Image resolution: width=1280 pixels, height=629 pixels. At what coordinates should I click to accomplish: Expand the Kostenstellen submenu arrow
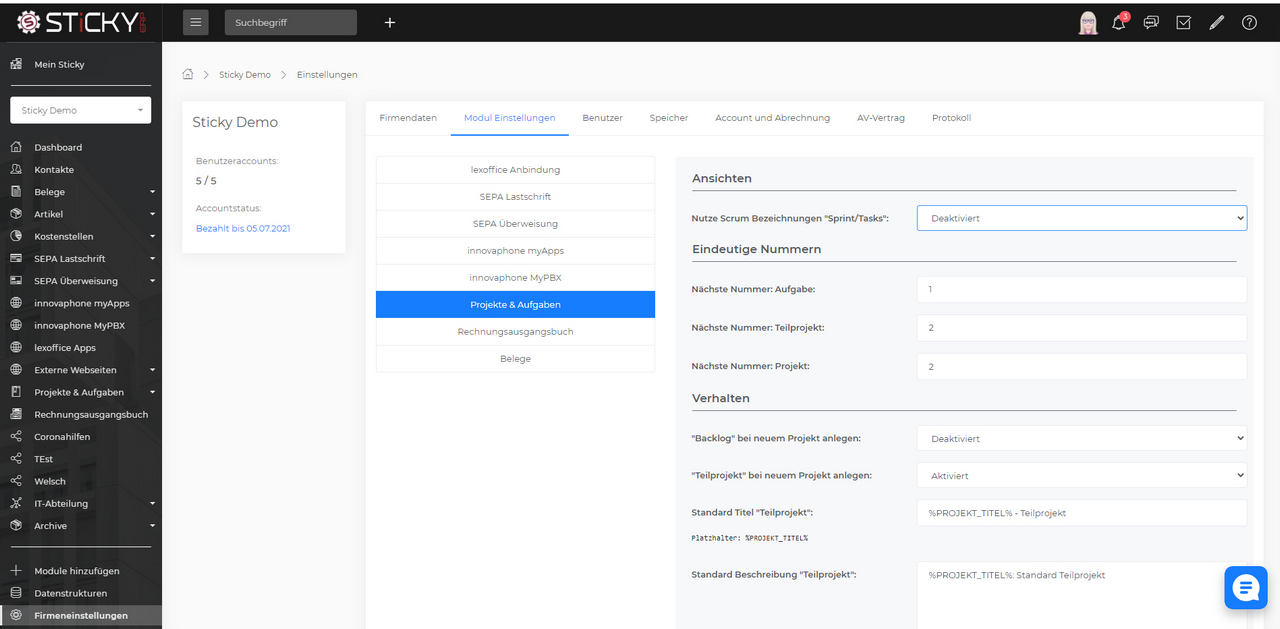pyautogui.click(x=153, y=236)
